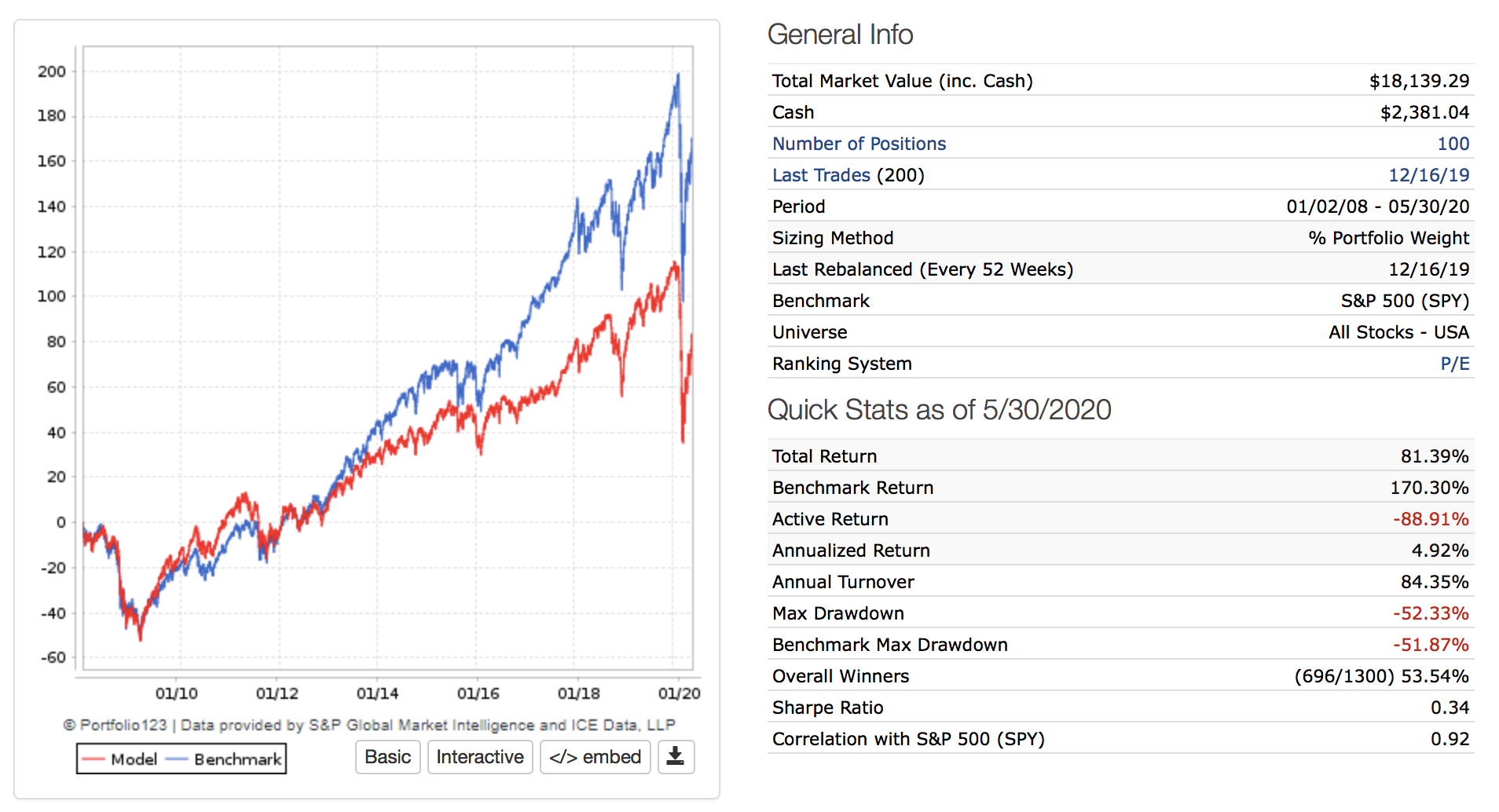This screenshot has width=1499, height=812.
Task: Click the 01/20 label on chart axis
Action: coord(679,693)
